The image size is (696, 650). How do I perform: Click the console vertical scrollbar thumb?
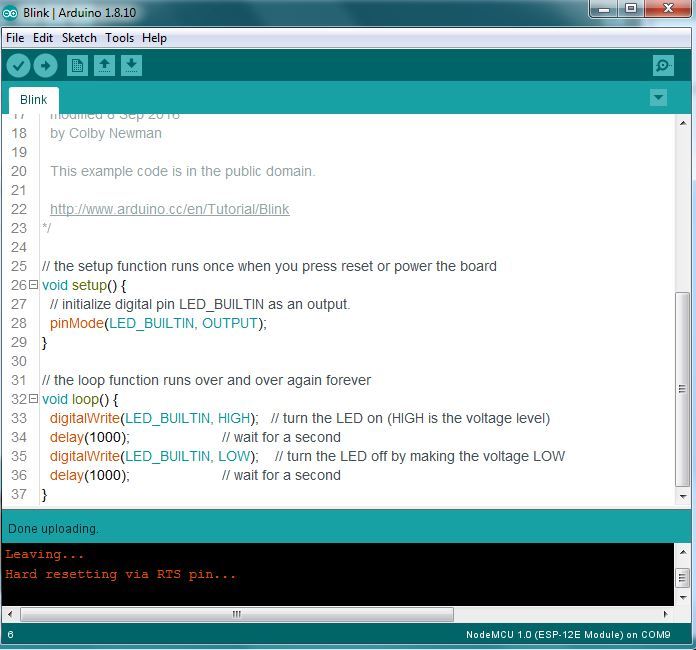point(683,578)
